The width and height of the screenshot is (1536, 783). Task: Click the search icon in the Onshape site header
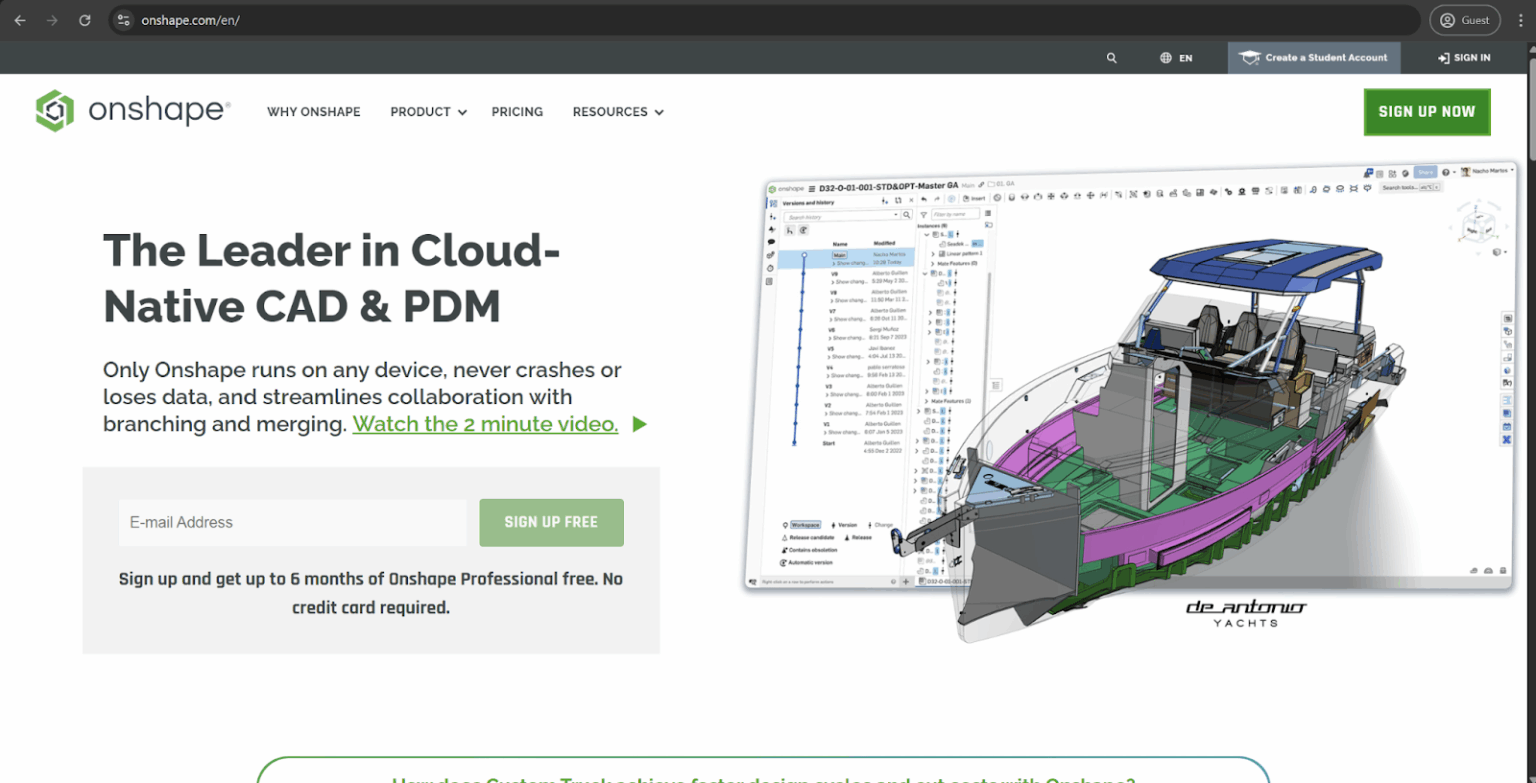pyautogui.click(x=1111, y=57)
